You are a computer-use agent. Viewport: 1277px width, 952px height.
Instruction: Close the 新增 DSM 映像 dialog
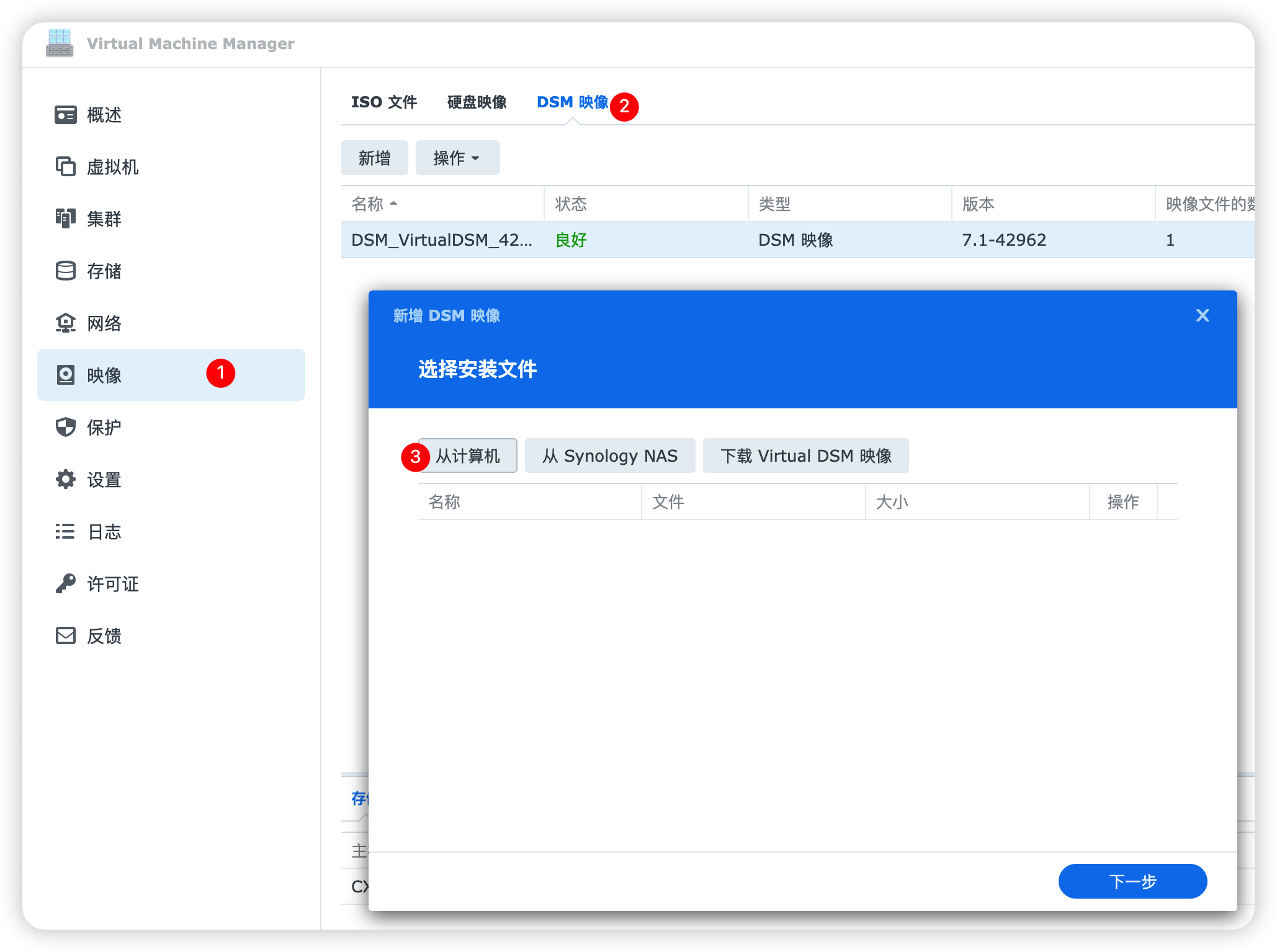pyautogui.click(x=1203, y=315)
